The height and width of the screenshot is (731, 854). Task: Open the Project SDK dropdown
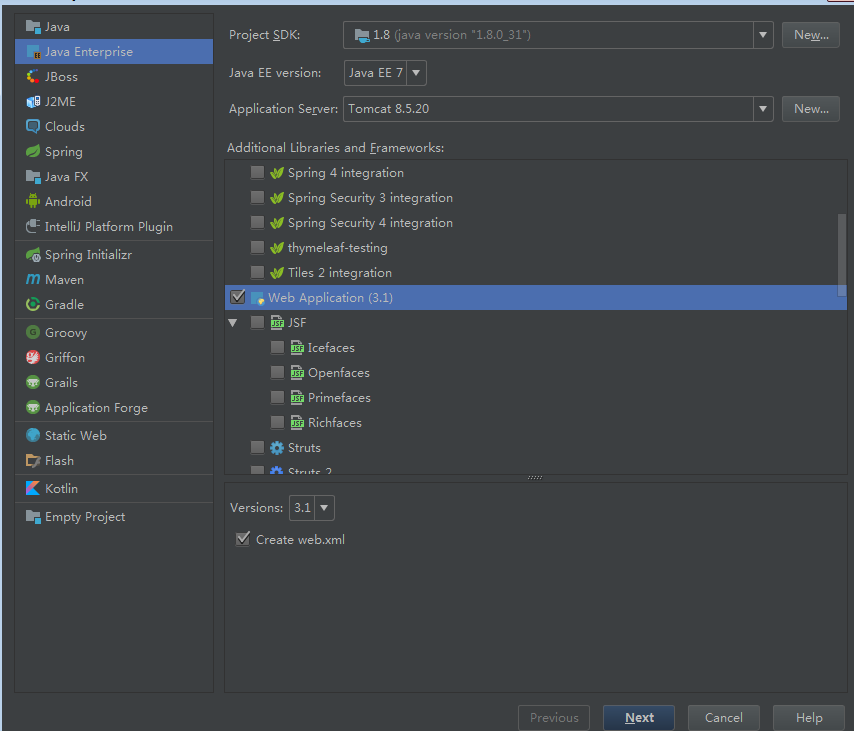click(763, 35)
